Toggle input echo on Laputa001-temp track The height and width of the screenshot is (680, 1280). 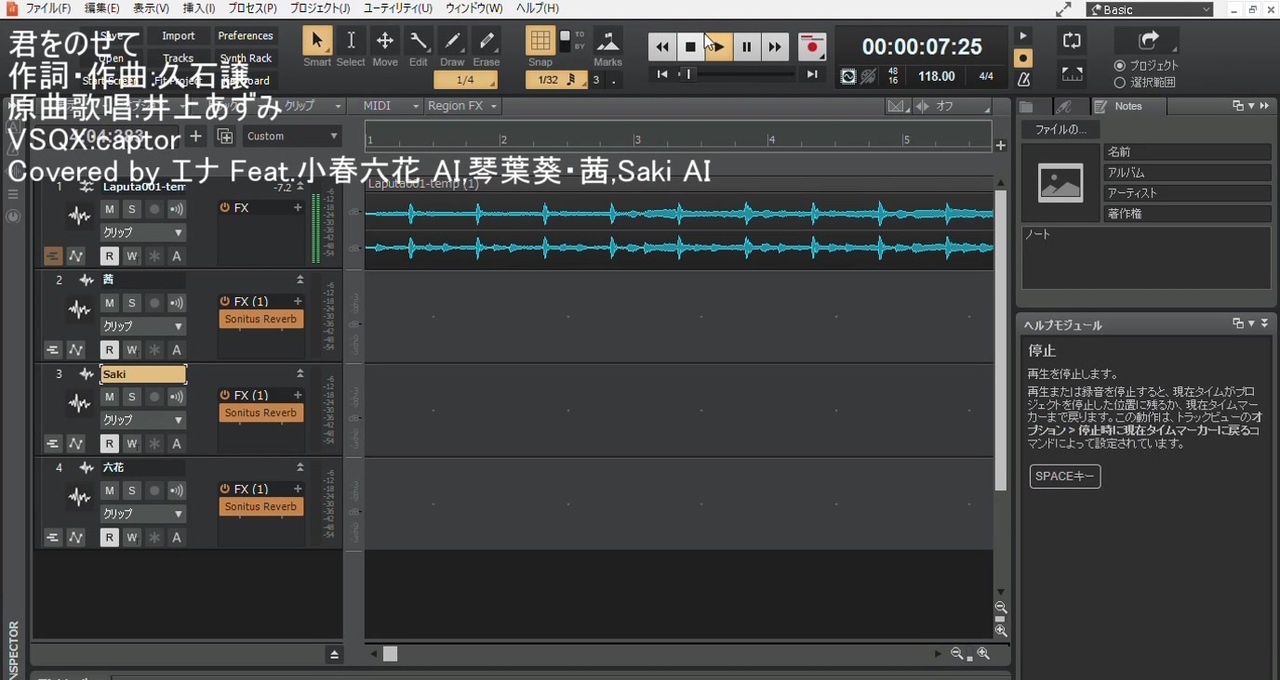tap(177, 209)
